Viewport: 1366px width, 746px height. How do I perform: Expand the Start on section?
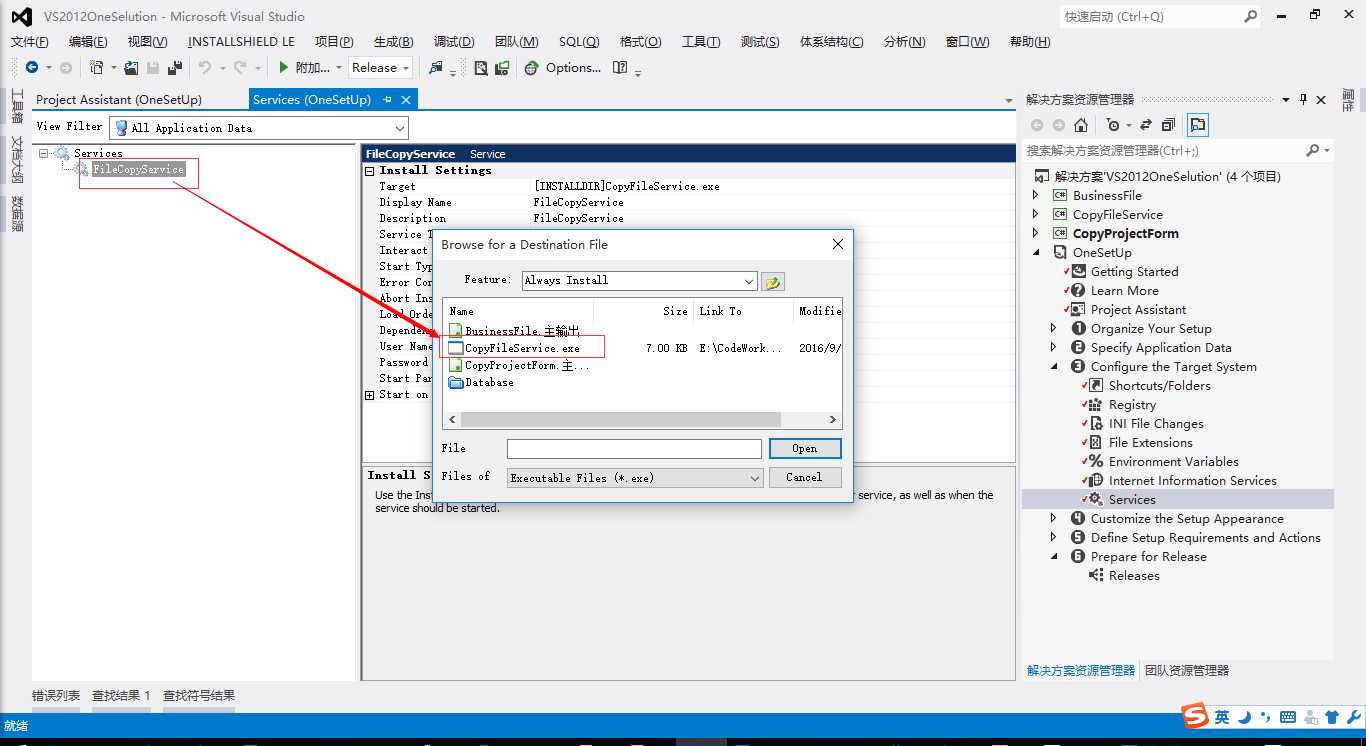[x=370, y=395]
